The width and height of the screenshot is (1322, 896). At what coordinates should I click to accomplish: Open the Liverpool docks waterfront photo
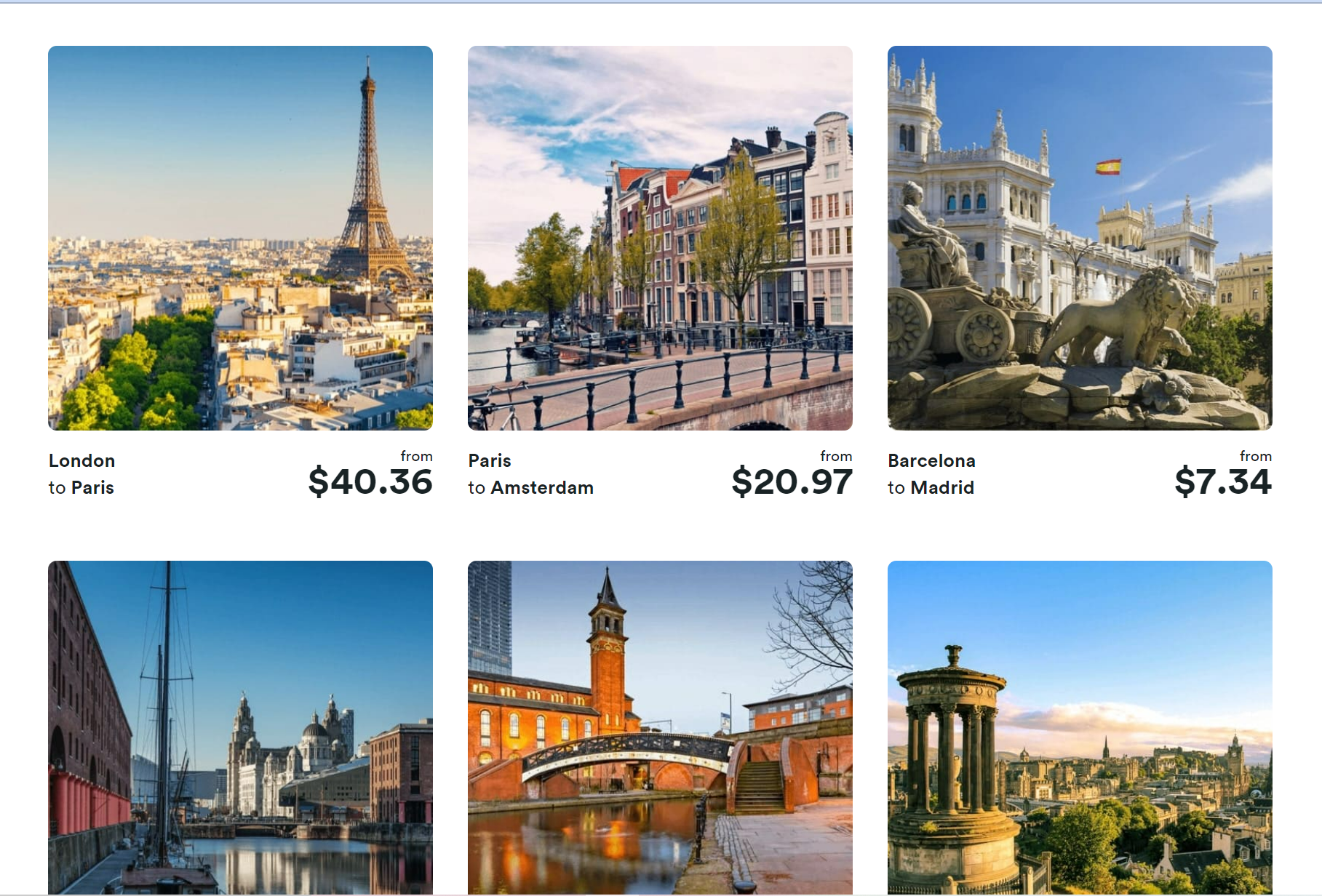point(240,727)
